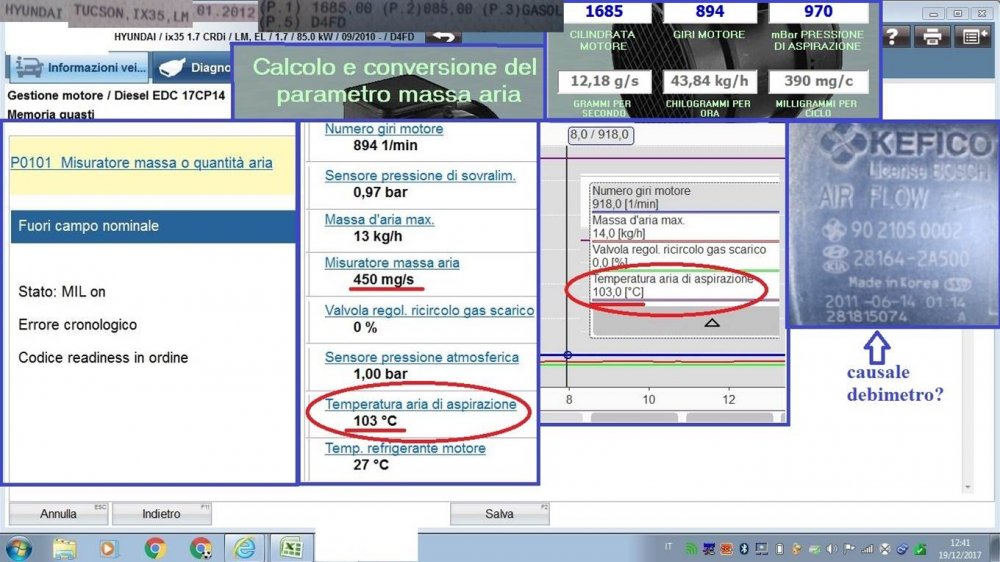Click the protocol list icon at top right
This screenshot has height=562, width=1000.
click(x=970, y=37)
